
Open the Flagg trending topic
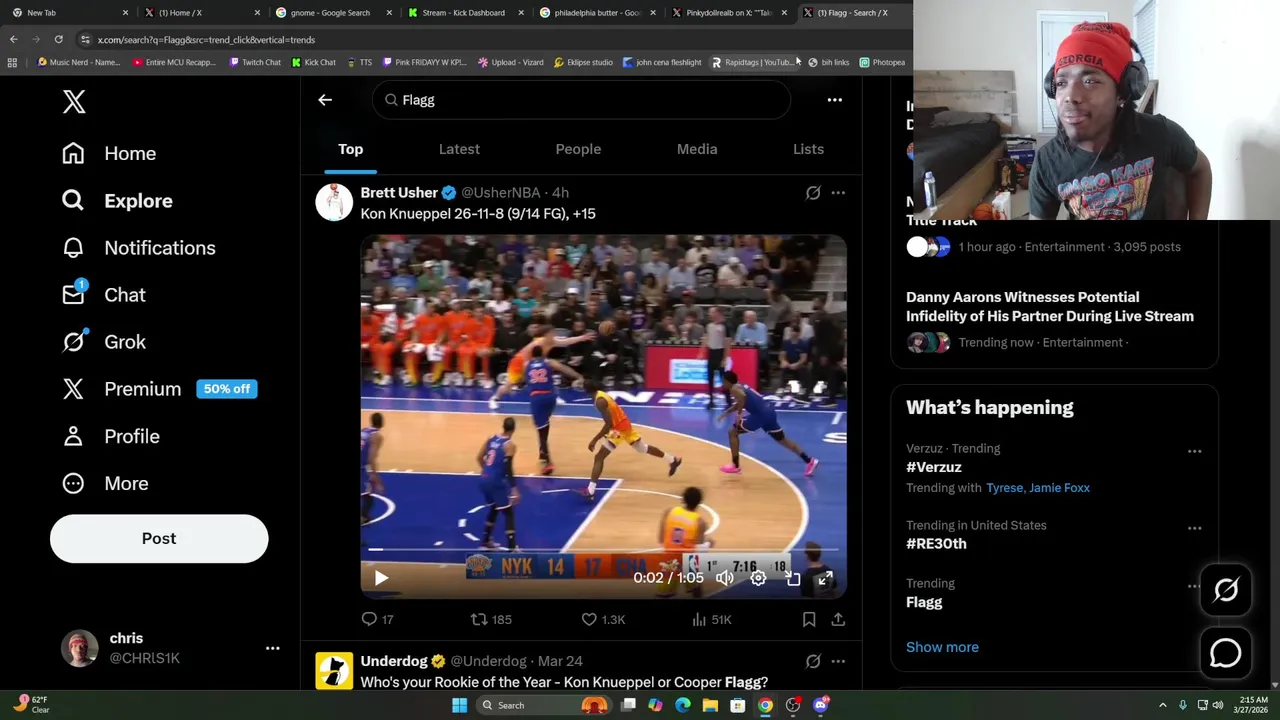[x=924, y=602]
